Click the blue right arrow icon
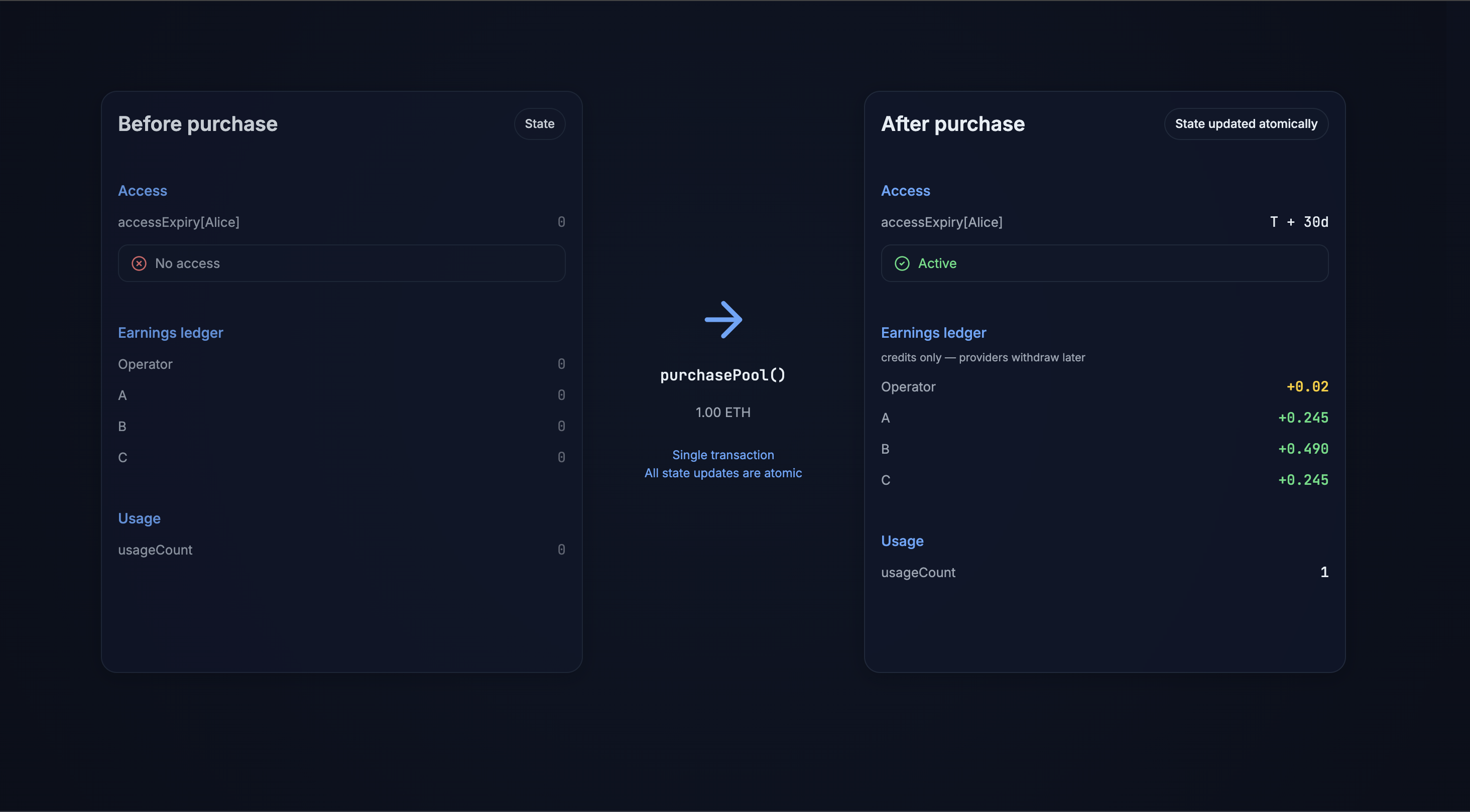Viewport: 1470px width, 812px height. pos(723,320)
